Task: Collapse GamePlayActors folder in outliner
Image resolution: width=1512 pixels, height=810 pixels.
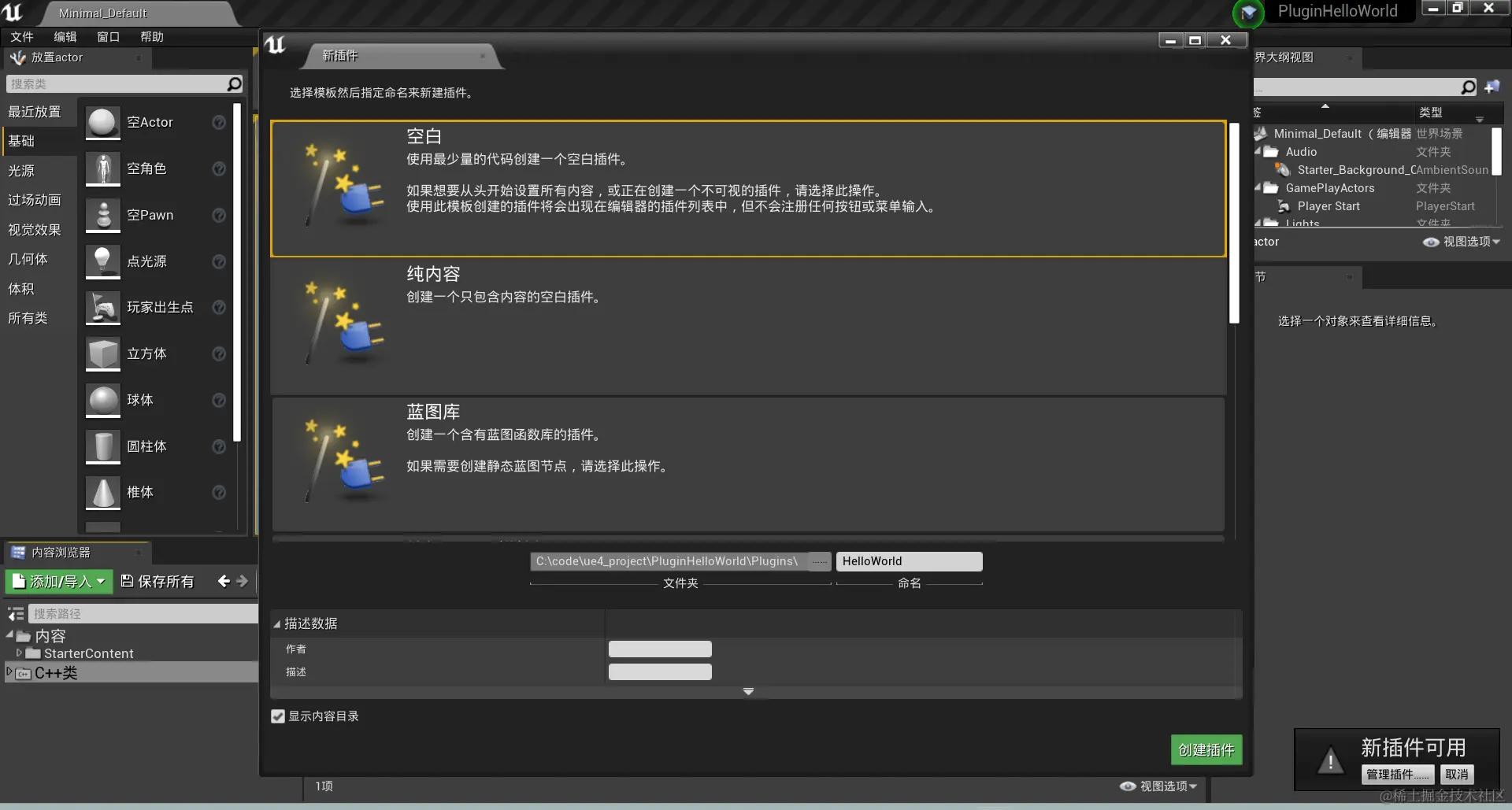Action: pos(1258,187)
